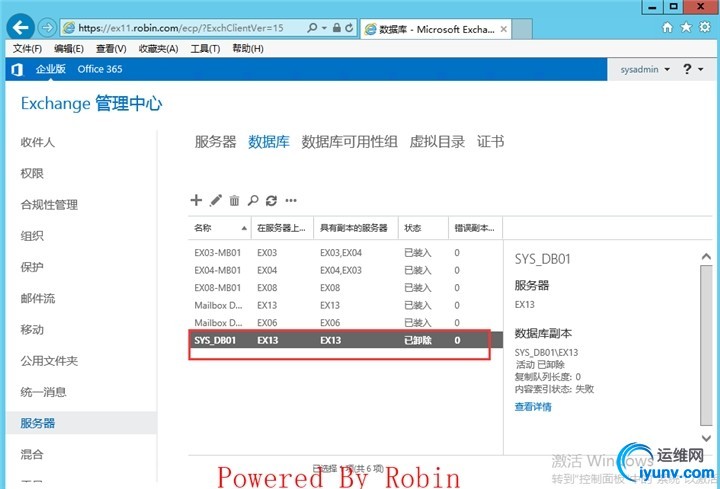Switch to 企业版 tab
The width and height of the screenshot is (720, 489).
(51, 69)
